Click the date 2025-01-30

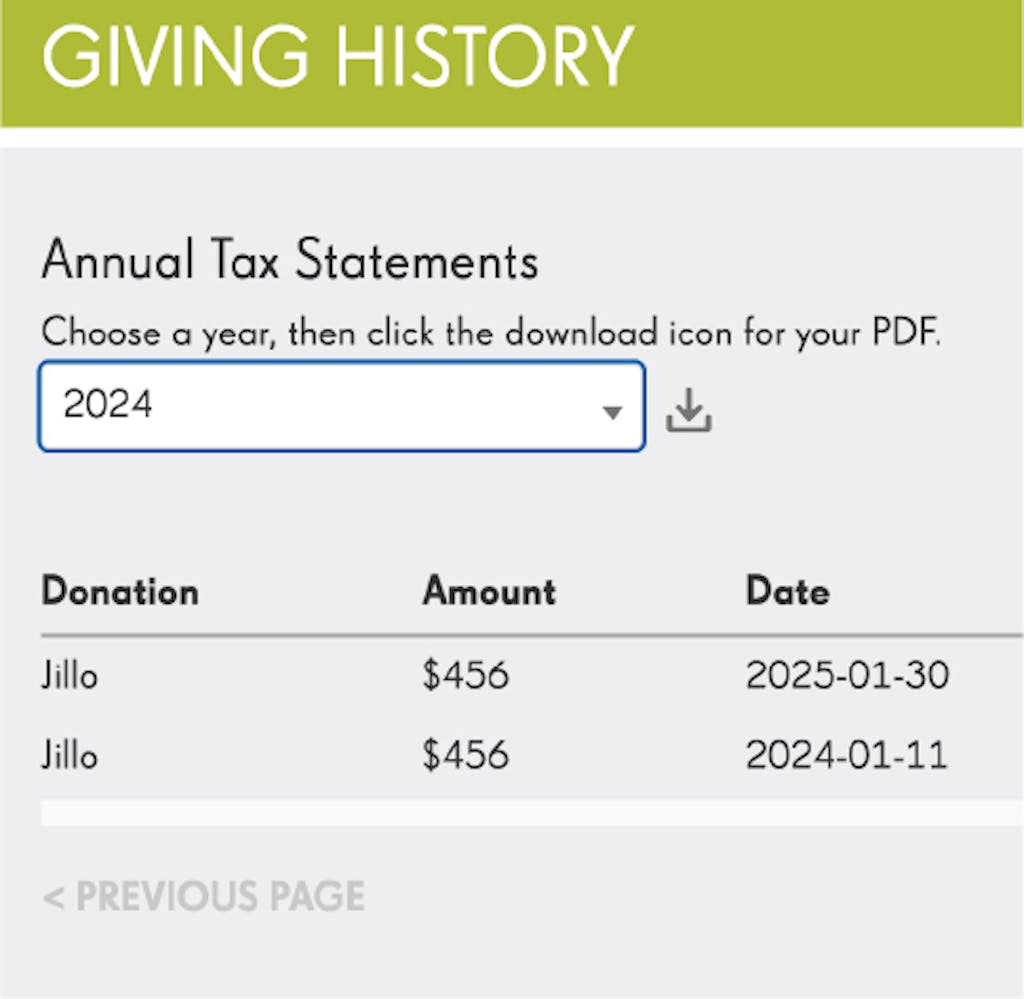tap(847, 676)
